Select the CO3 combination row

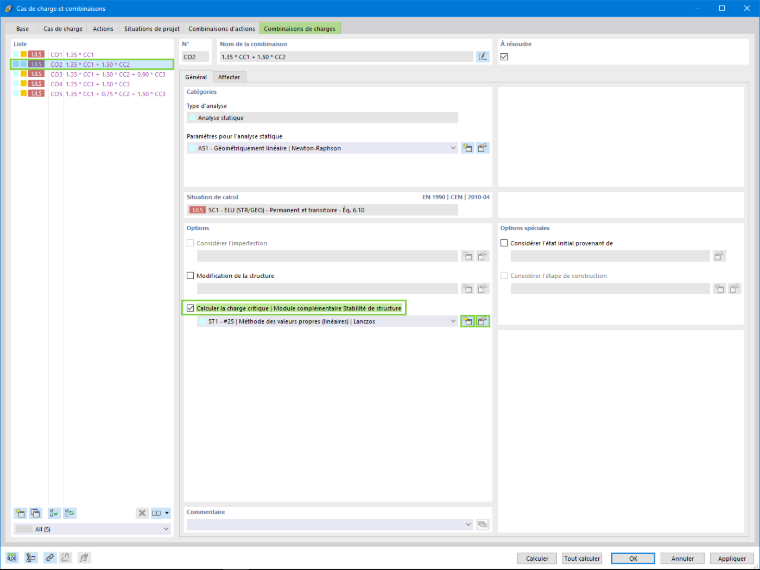(92, 74)
